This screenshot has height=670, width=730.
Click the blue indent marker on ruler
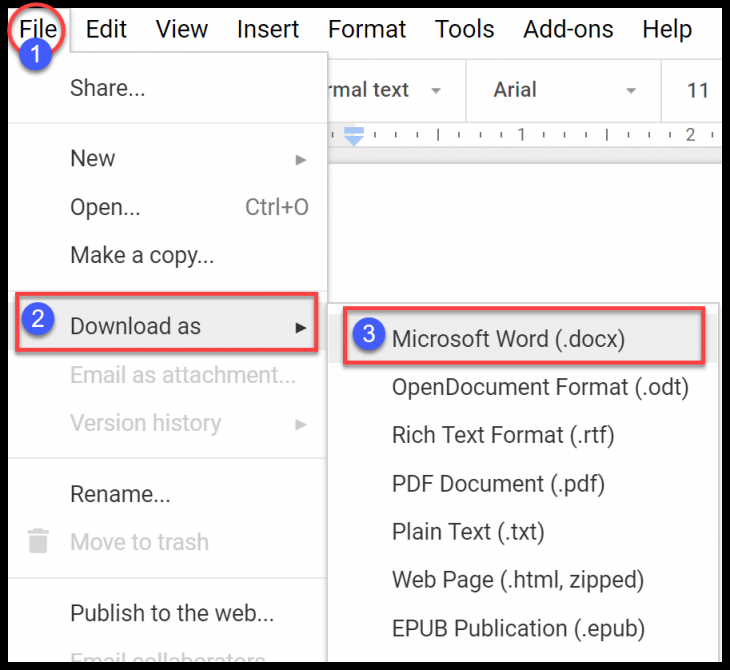tap(353, 136)
